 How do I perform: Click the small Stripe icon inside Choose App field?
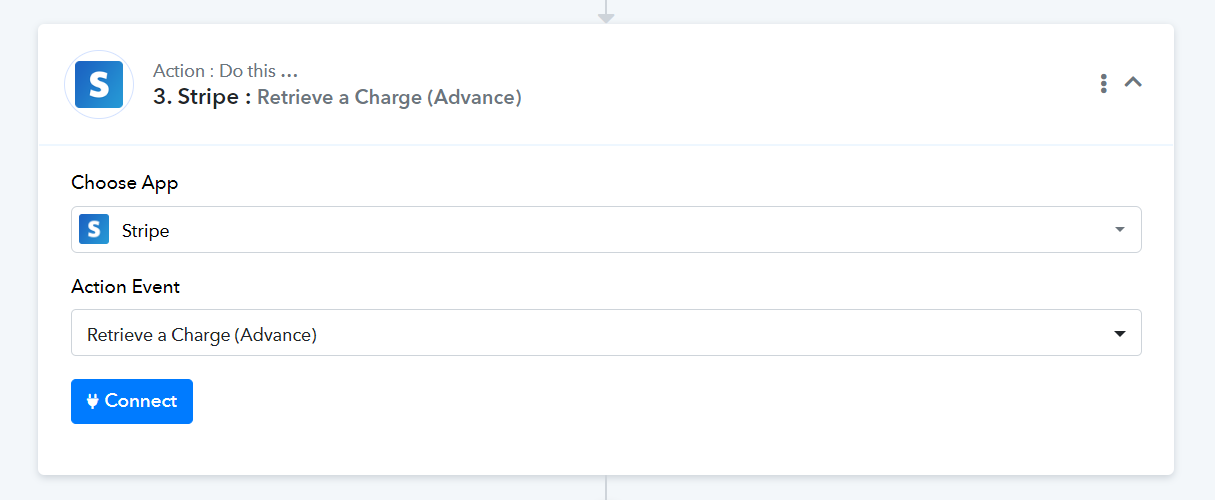click(x=94, y=230)
